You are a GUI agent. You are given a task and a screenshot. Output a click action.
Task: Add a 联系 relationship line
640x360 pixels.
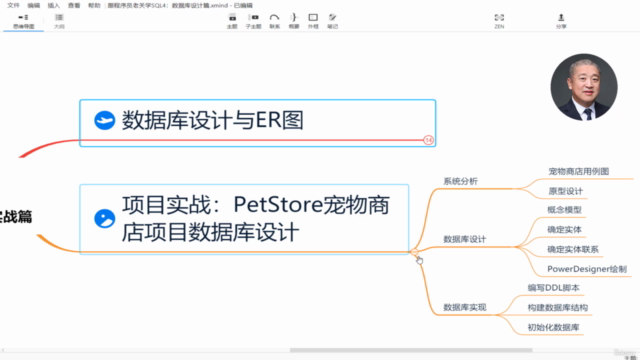tap(275, 21)
